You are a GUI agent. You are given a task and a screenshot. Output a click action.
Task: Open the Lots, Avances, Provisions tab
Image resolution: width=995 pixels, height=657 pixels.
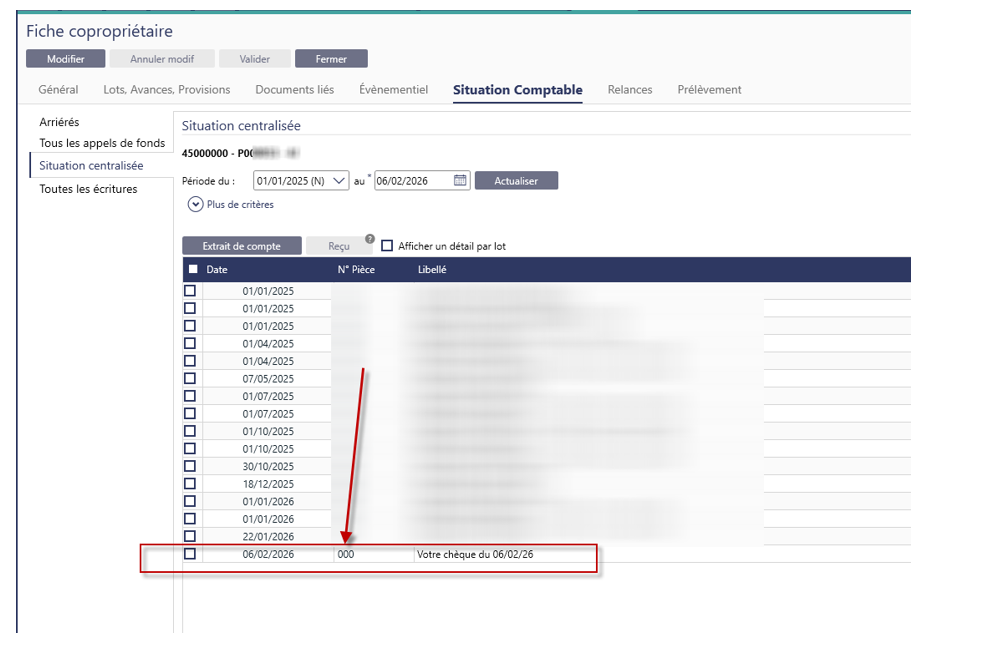pos(167,90)
